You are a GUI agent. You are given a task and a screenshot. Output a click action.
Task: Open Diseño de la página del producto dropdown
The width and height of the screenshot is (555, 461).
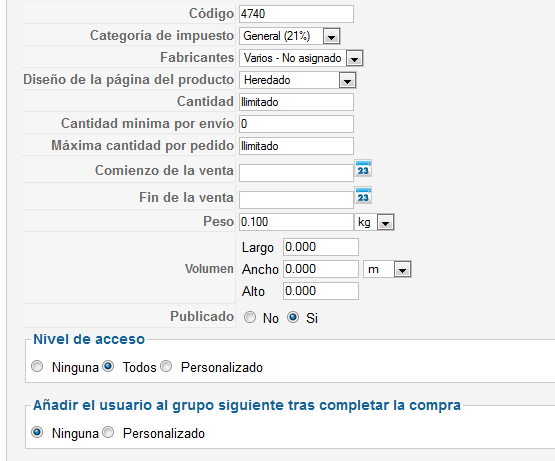(298, 80)
